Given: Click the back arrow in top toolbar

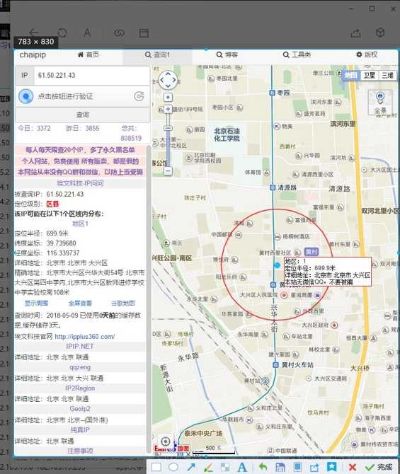Looking at the screenshot, I should pos(34,33).
